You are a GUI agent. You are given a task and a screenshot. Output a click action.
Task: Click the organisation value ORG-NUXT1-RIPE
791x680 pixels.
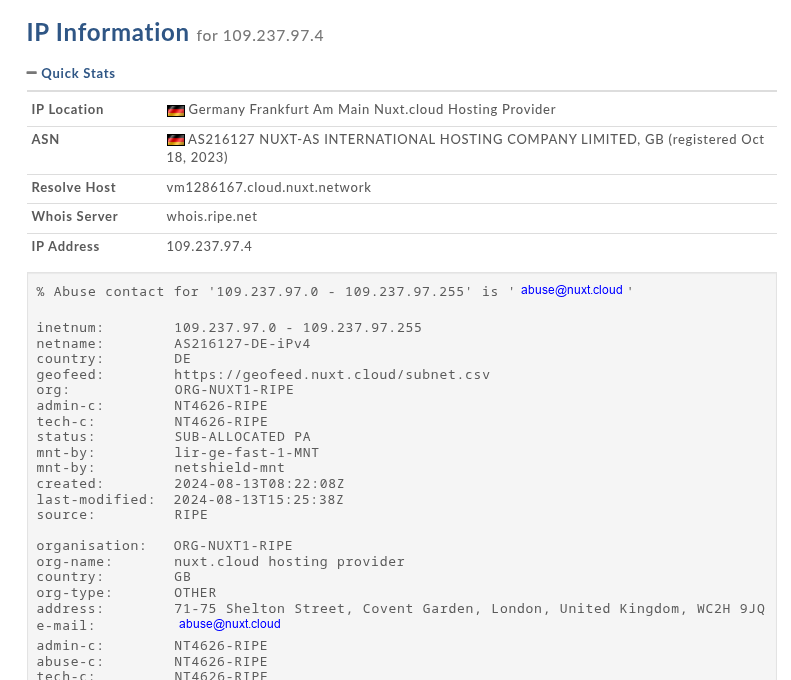pos(233,546)
